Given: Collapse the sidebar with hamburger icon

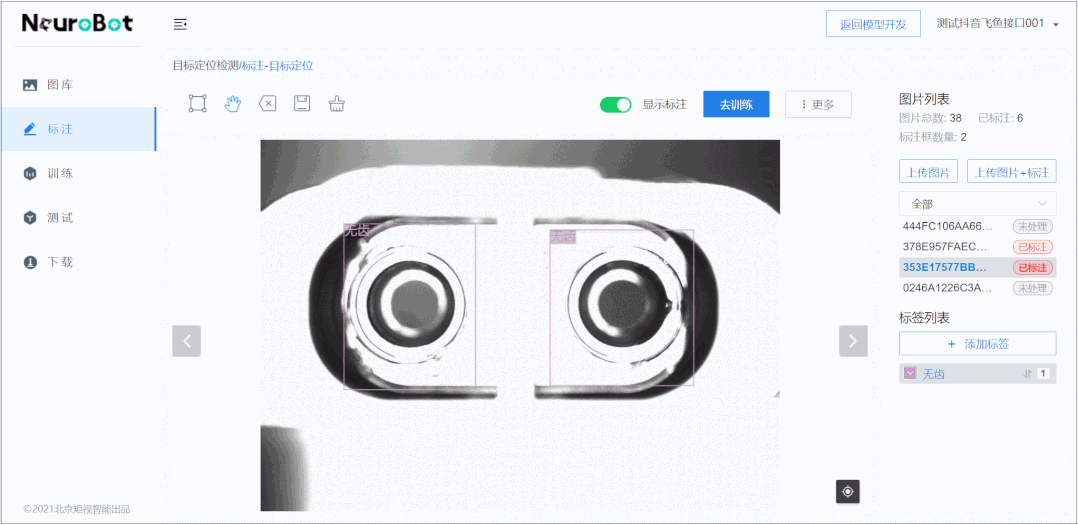Looking at the screenshot, I should click(180, 24).
